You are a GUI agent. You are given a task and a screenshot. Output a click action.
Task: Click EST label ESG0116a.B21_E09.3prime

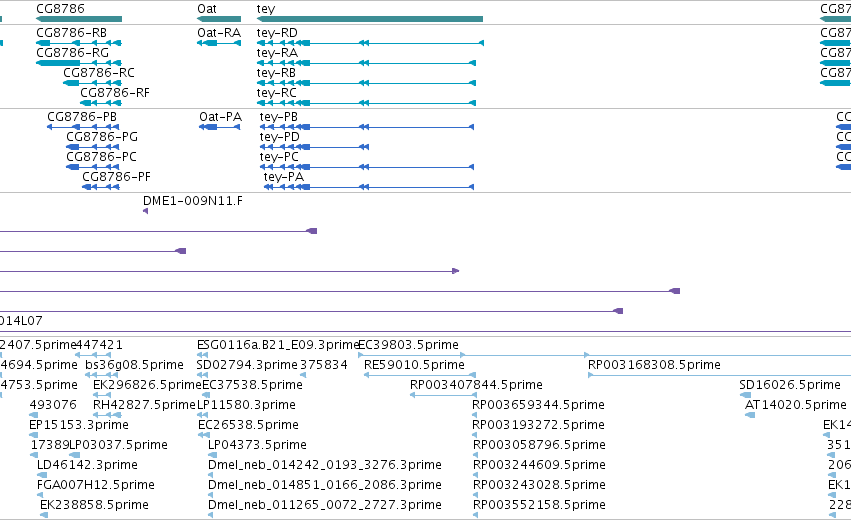[x=278, y=345]
